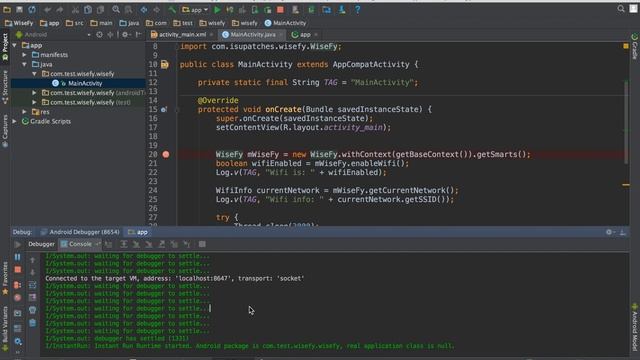Screen dimensions: 640x360
Task: Run app with the green play button
Action: click(x=217, y=9)
